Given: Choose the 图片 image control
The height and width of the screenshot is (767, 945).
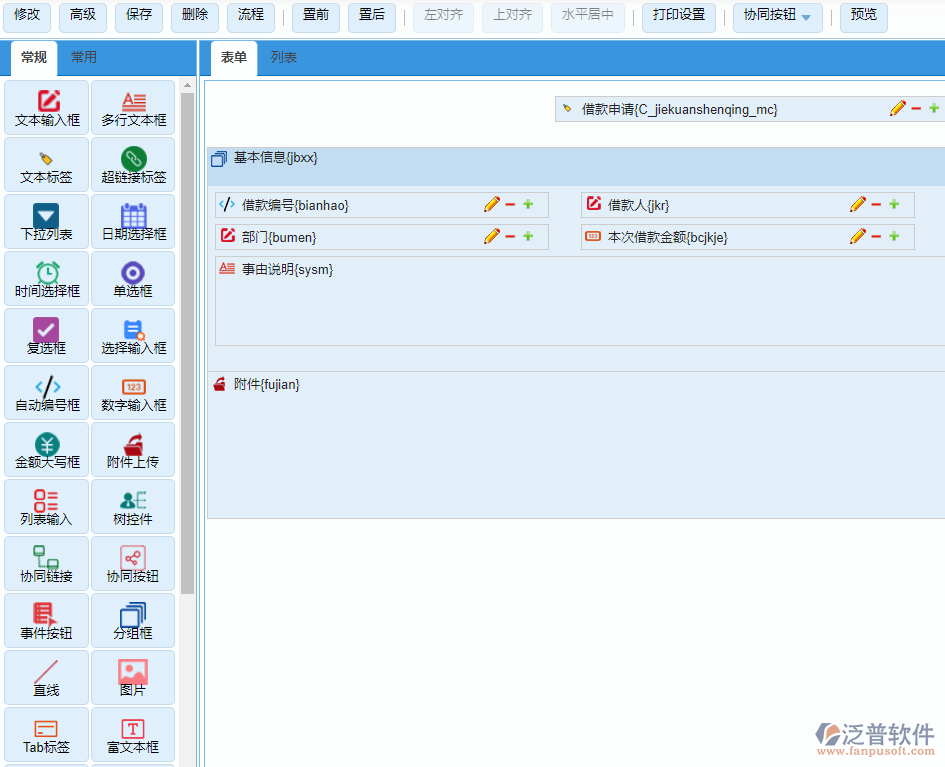Looking at the screenshot, I should [133, 678].
